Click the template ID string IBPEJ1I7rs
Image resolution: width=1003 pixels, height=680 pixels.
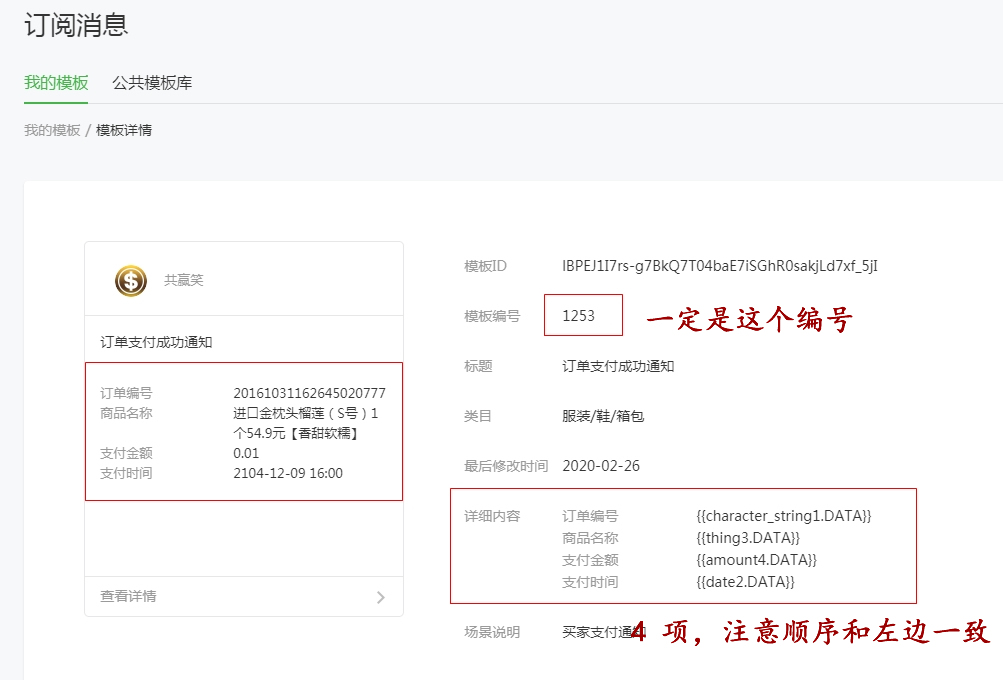point(720,266)
